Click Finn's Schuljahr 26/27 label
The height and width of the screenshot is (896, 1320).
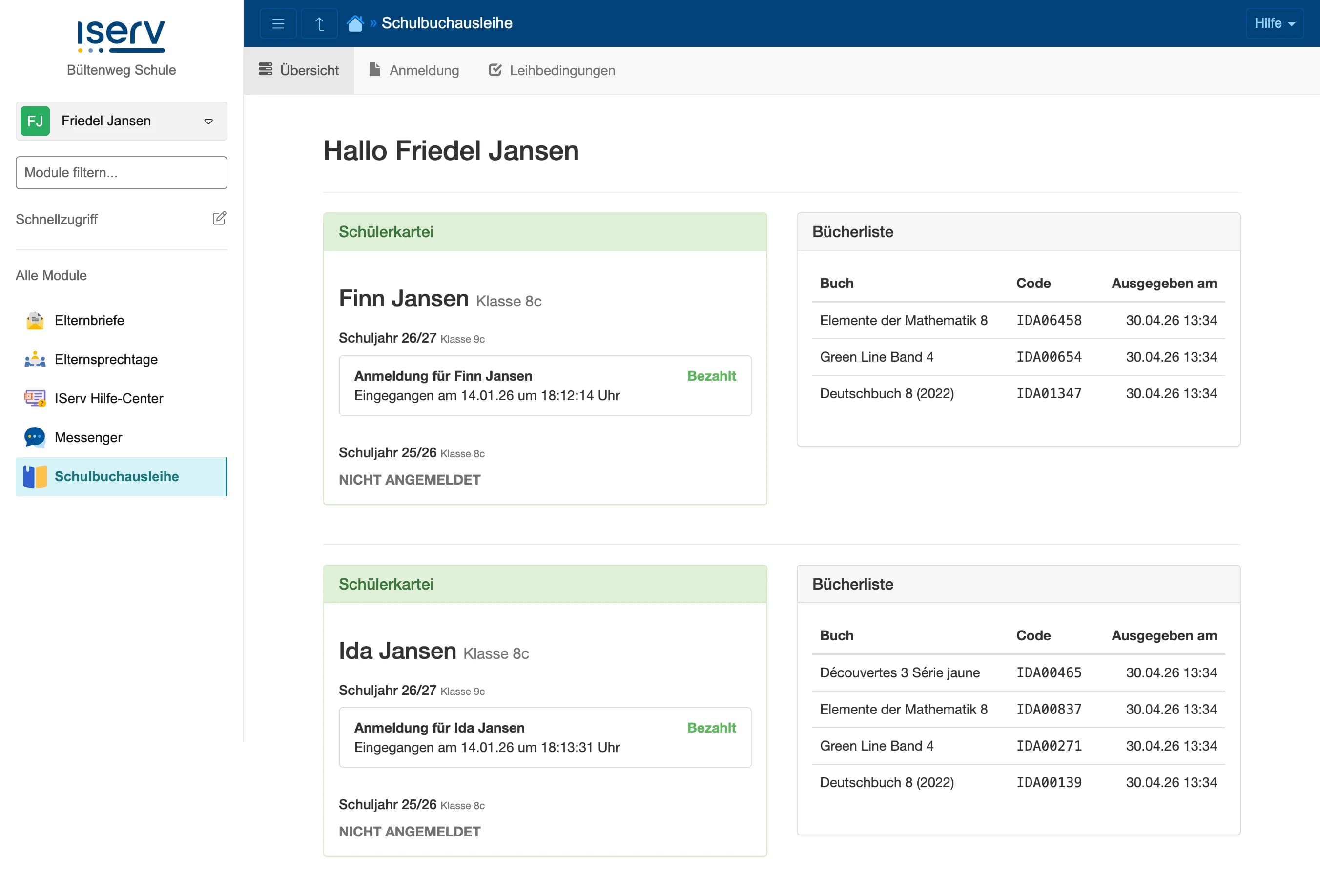pos(388,338)
